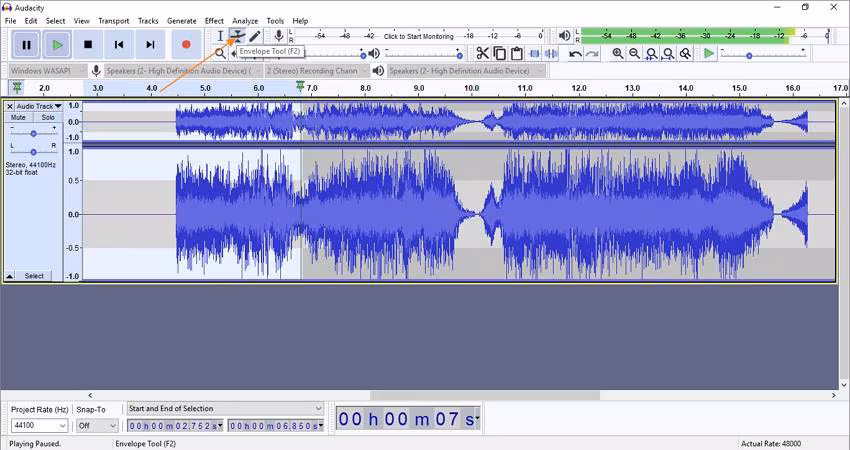The height and width of the screenshot is (450, 850).
Task: Click Skip to Start button
Action: [119, 45]
